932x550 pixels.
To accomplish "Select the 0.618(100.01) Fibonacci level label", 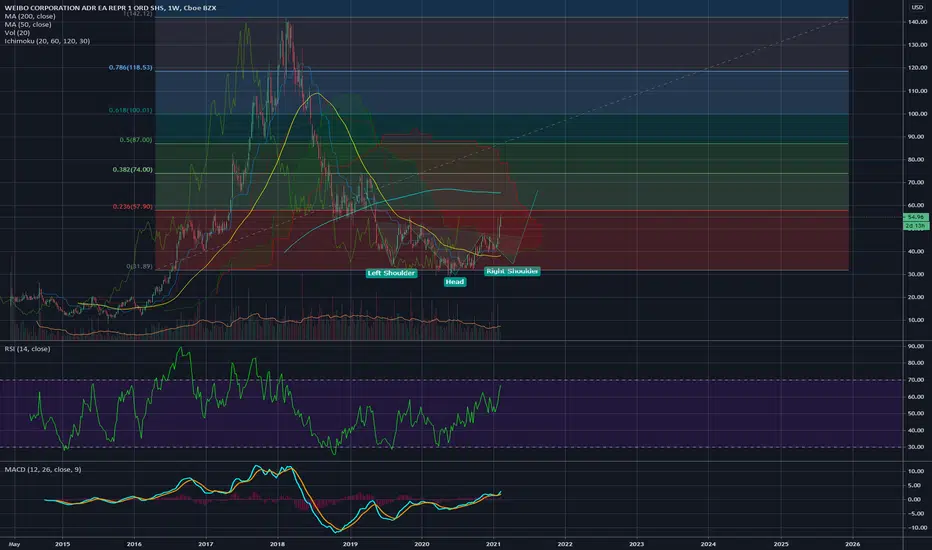I will coord(130,110).
